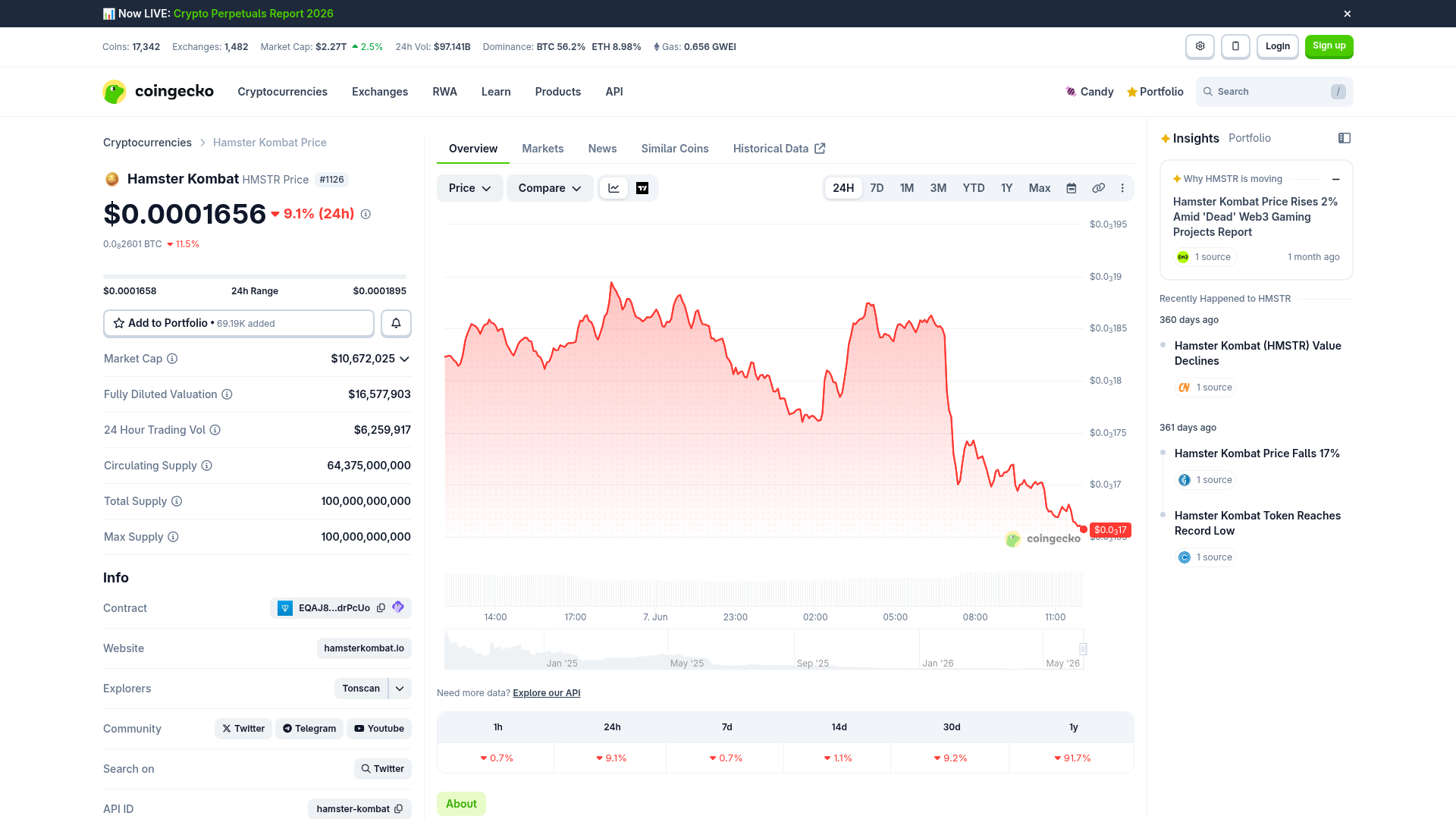Click Add to Portfolio button
1456x819 pixels.
tap(239, 323)
